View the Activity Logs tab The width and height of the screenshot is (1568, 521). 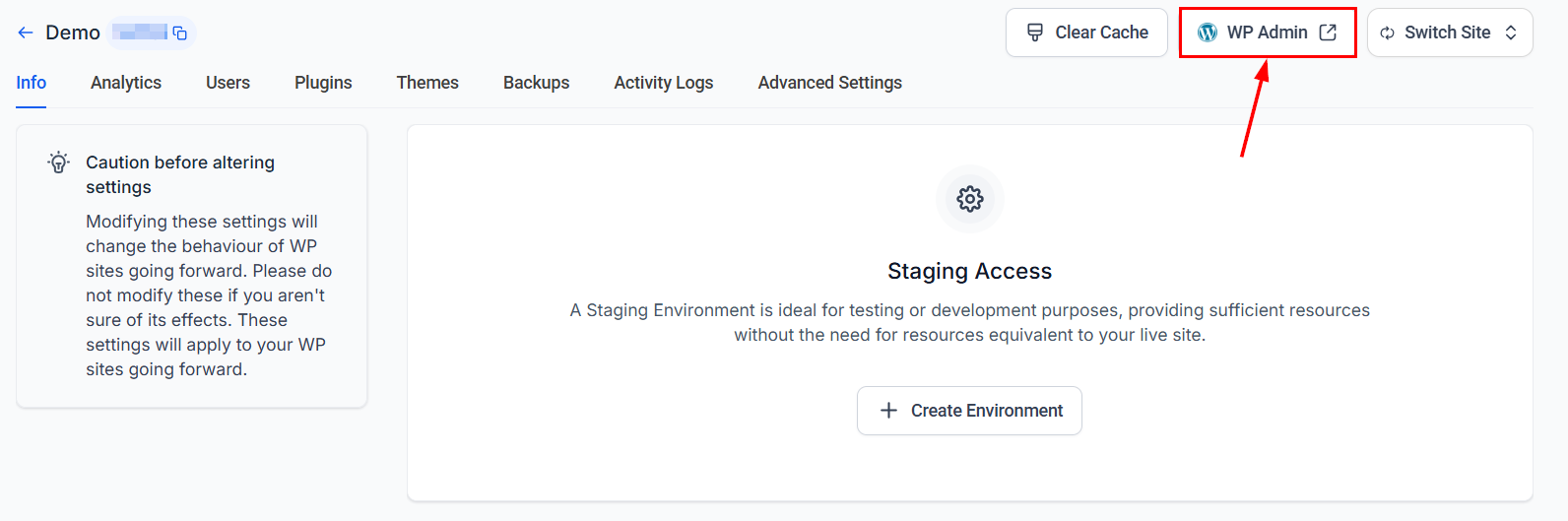pyautogui.click(x=664, y=83)
